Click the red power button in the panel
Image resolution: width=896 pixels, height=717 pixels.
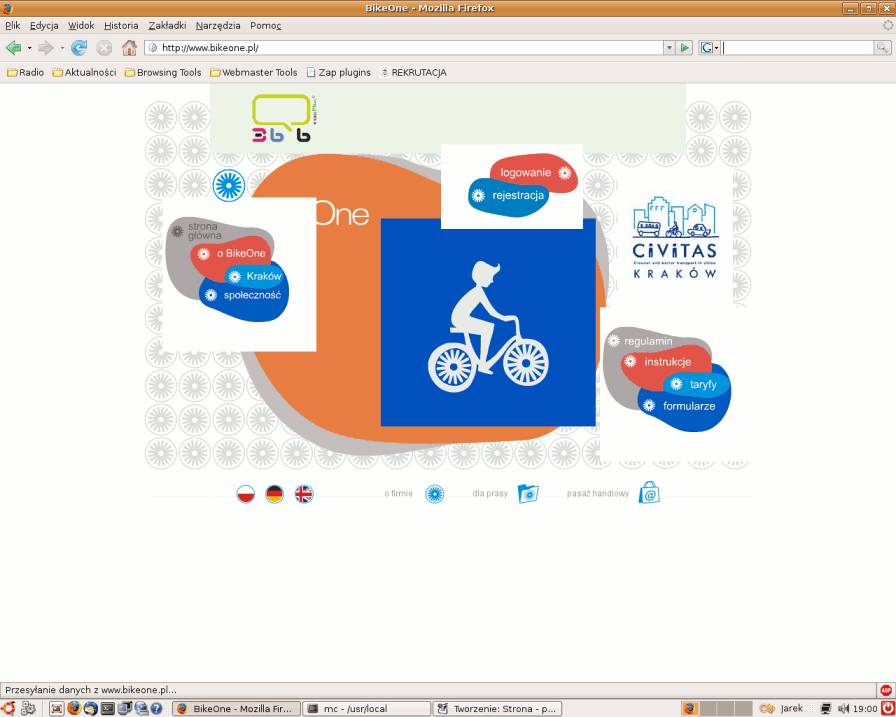(887, 709)
